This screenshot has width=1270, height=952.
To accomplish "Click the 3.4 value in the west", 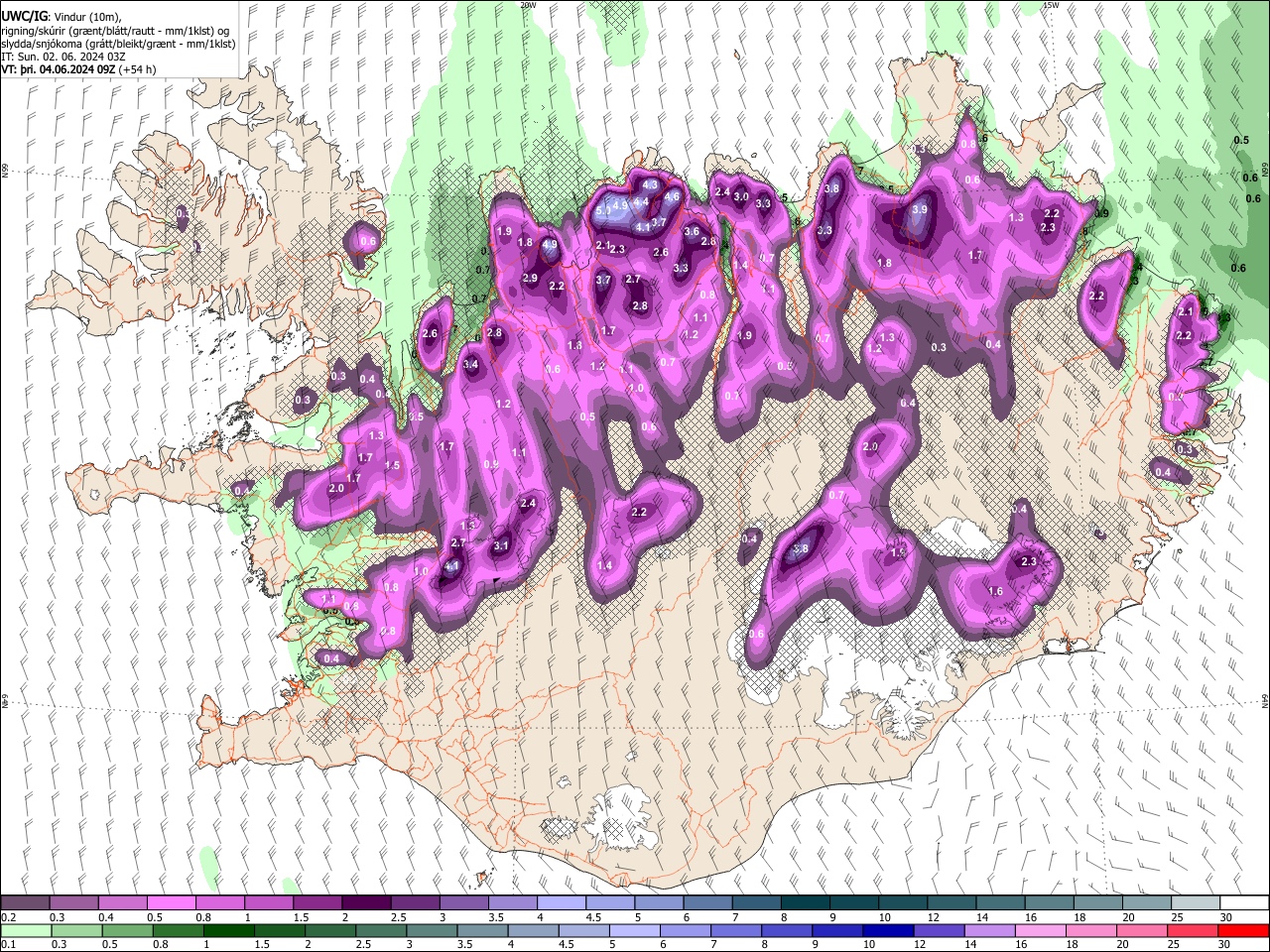I will click(x=470, y=365).
